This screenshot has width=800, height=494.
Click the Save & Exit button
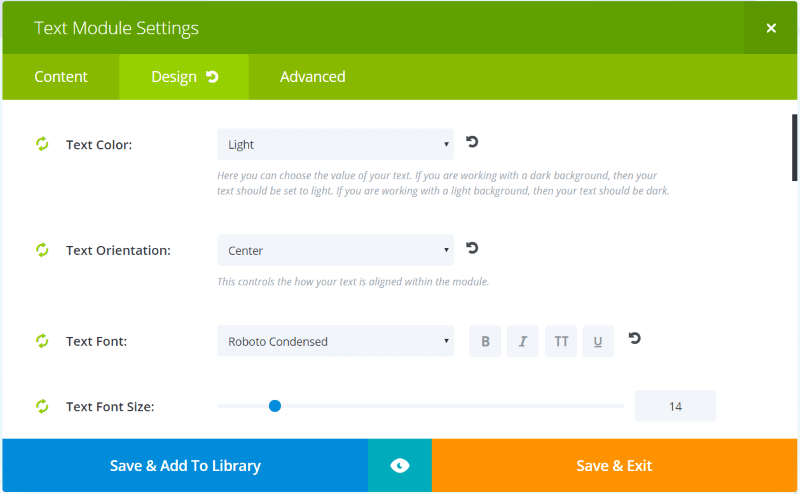point(614,465)
